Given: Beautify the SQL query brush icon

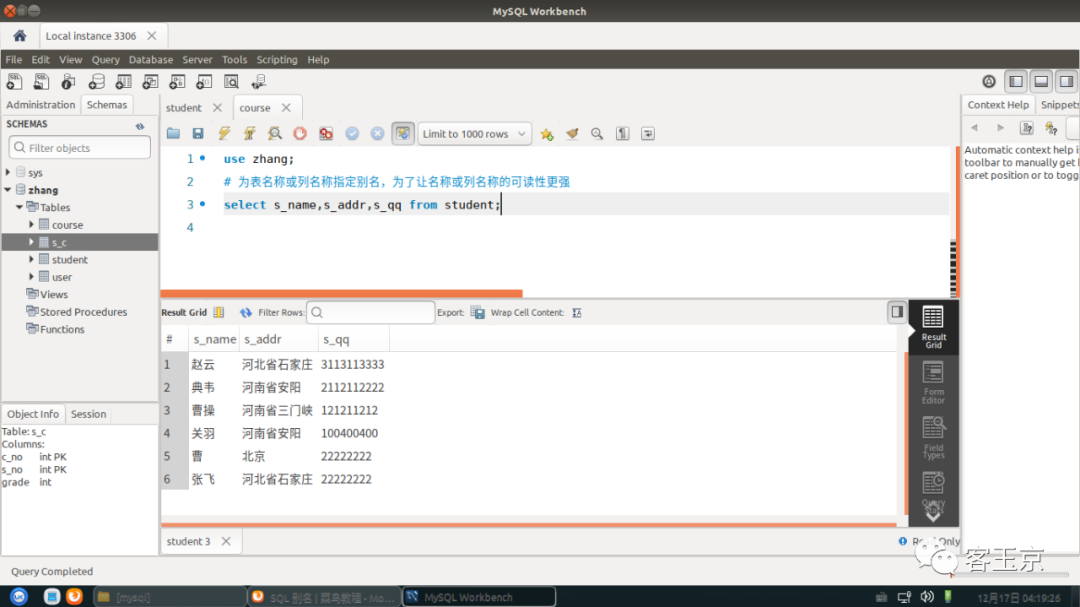Looking at the screenshot, I should [x=572, y=134].
